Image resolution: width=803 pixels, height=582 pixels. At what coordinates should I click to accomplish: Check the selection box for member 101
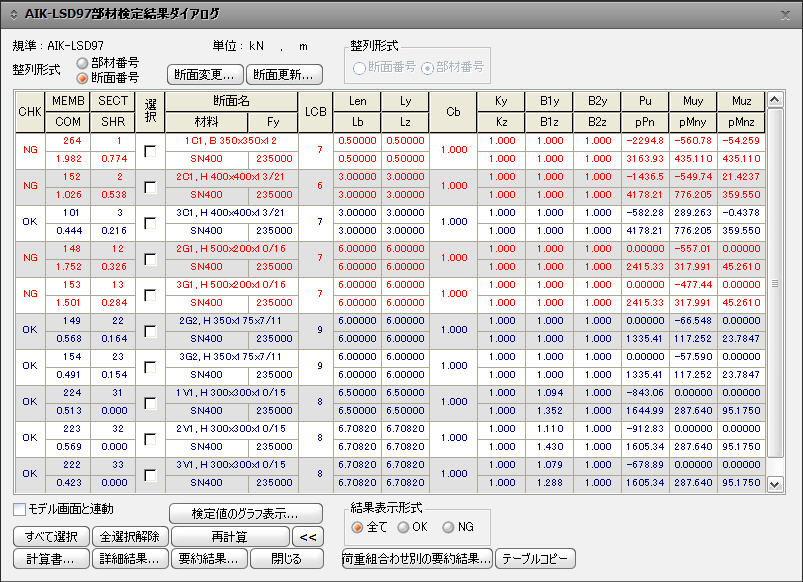150,223
